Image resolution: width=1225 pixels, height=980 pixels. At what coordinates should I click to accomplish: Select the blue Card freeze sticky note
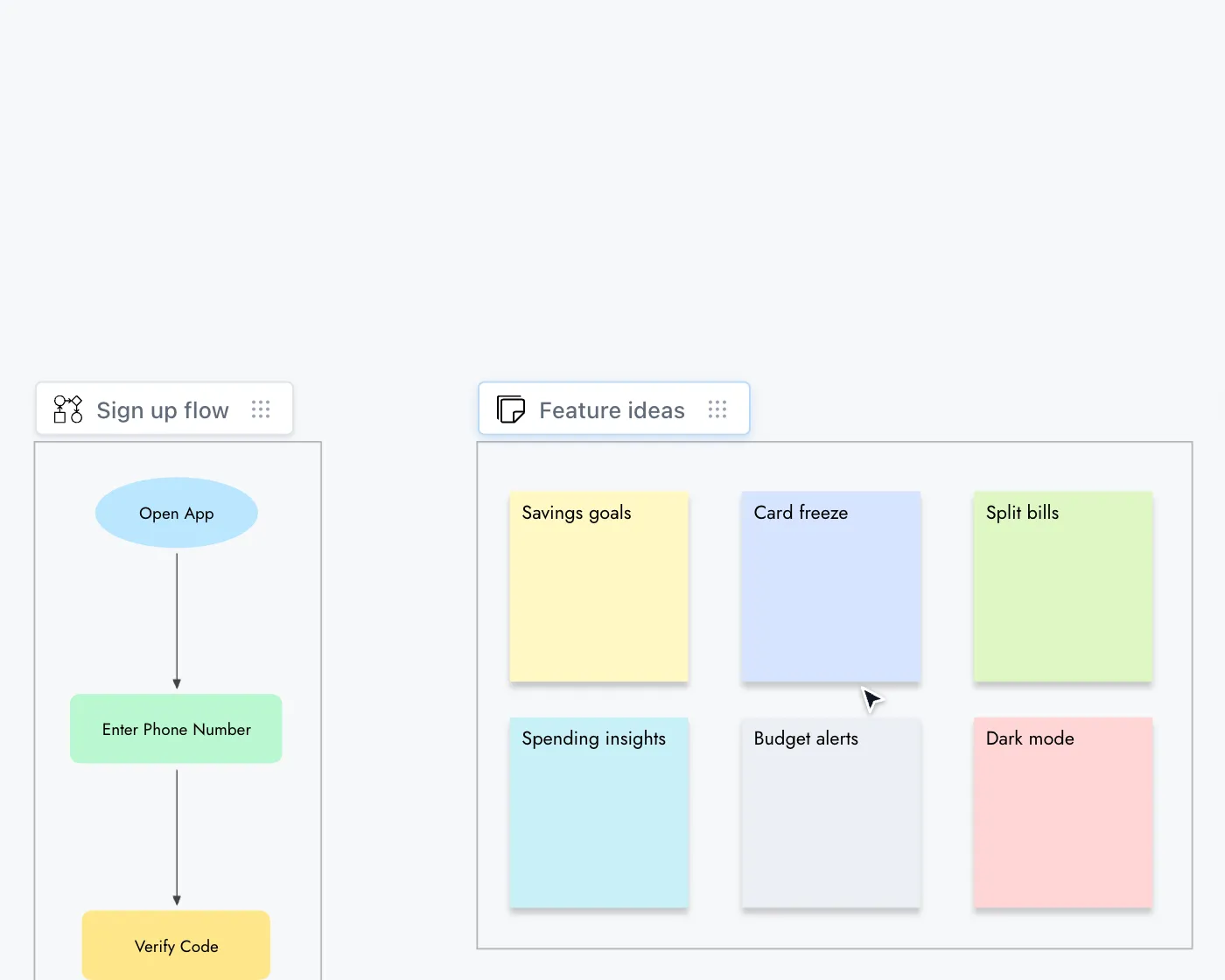click(x=831, y=586)
